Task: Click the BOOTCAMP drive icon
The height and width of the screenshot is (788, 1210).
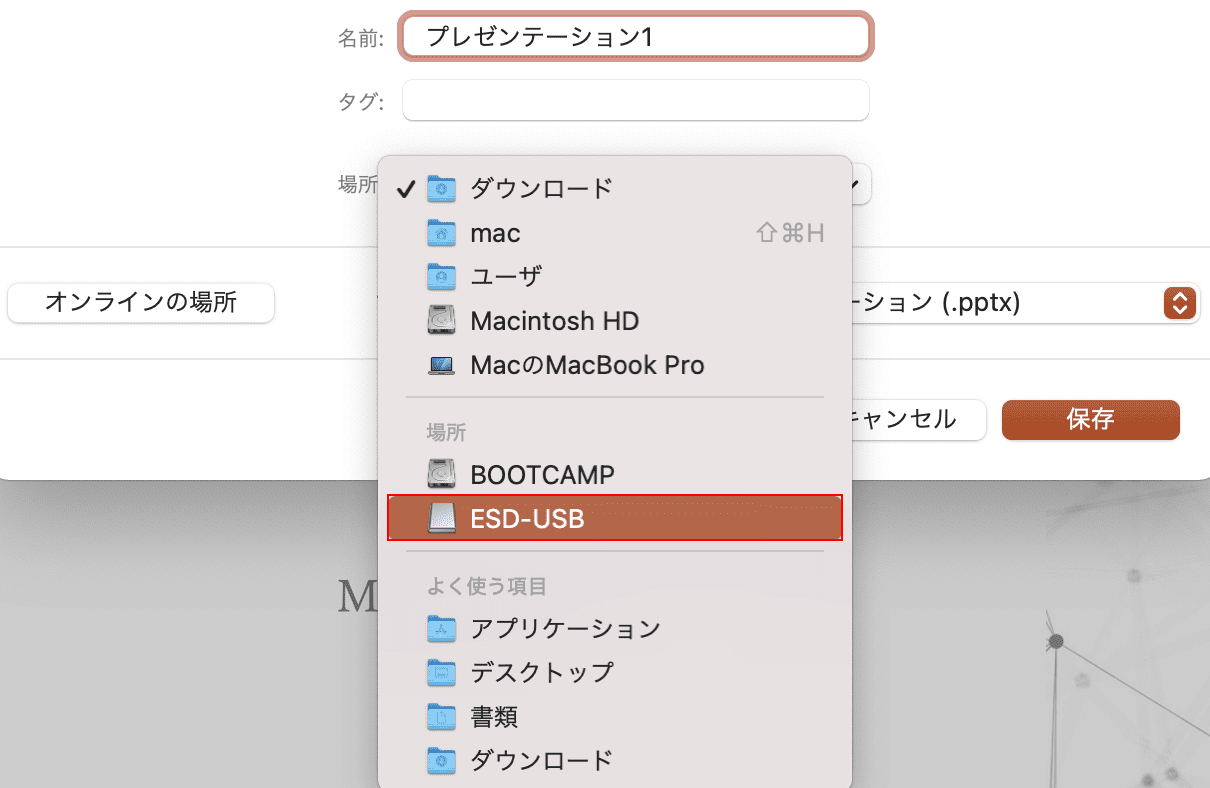Action: point(442,474)
